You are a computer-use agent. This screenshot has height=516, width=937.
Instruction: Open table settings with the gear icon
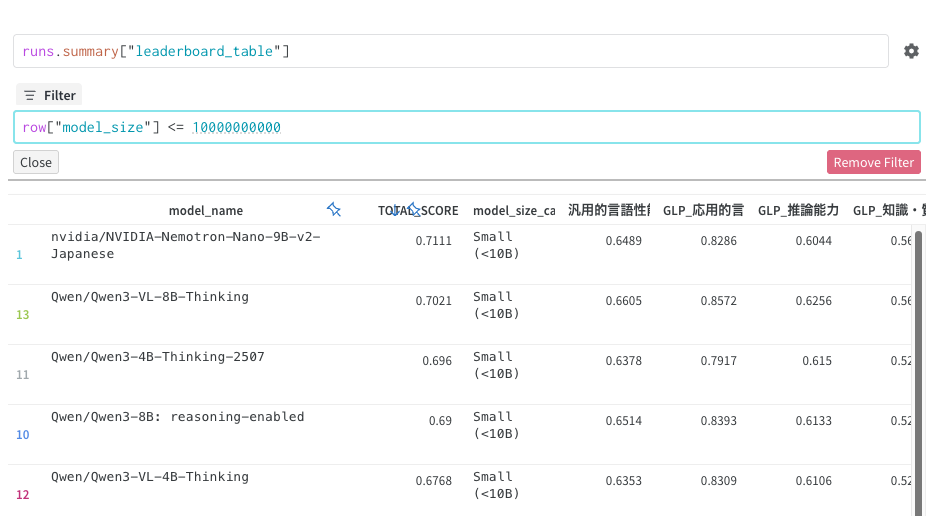tap(911, 51)
